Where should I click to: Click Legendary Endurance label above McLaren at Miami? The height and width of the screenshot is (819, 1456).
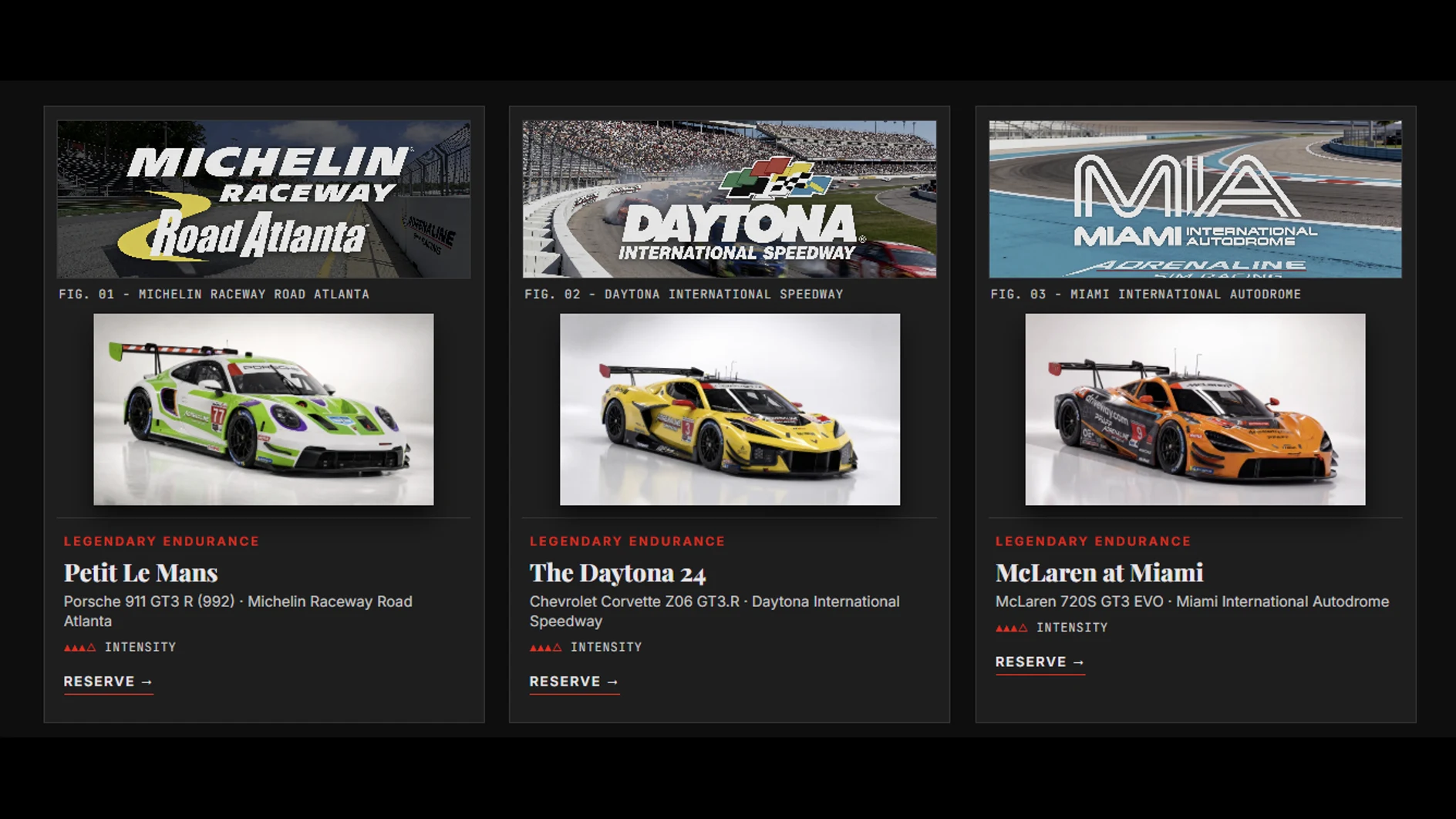pyautogui.click(x=1094, y=541)
